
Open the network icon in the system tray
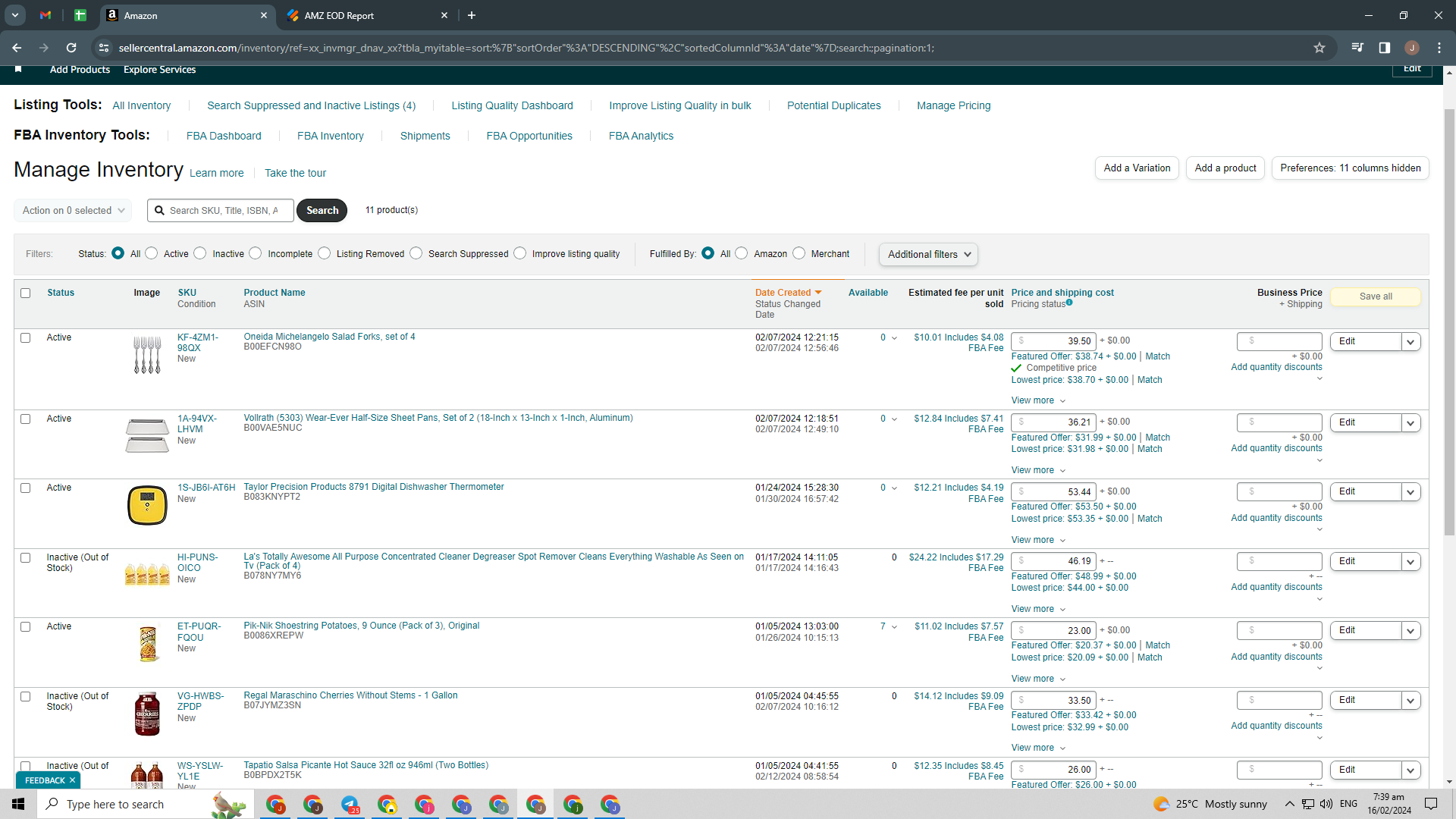[1308, 804]
